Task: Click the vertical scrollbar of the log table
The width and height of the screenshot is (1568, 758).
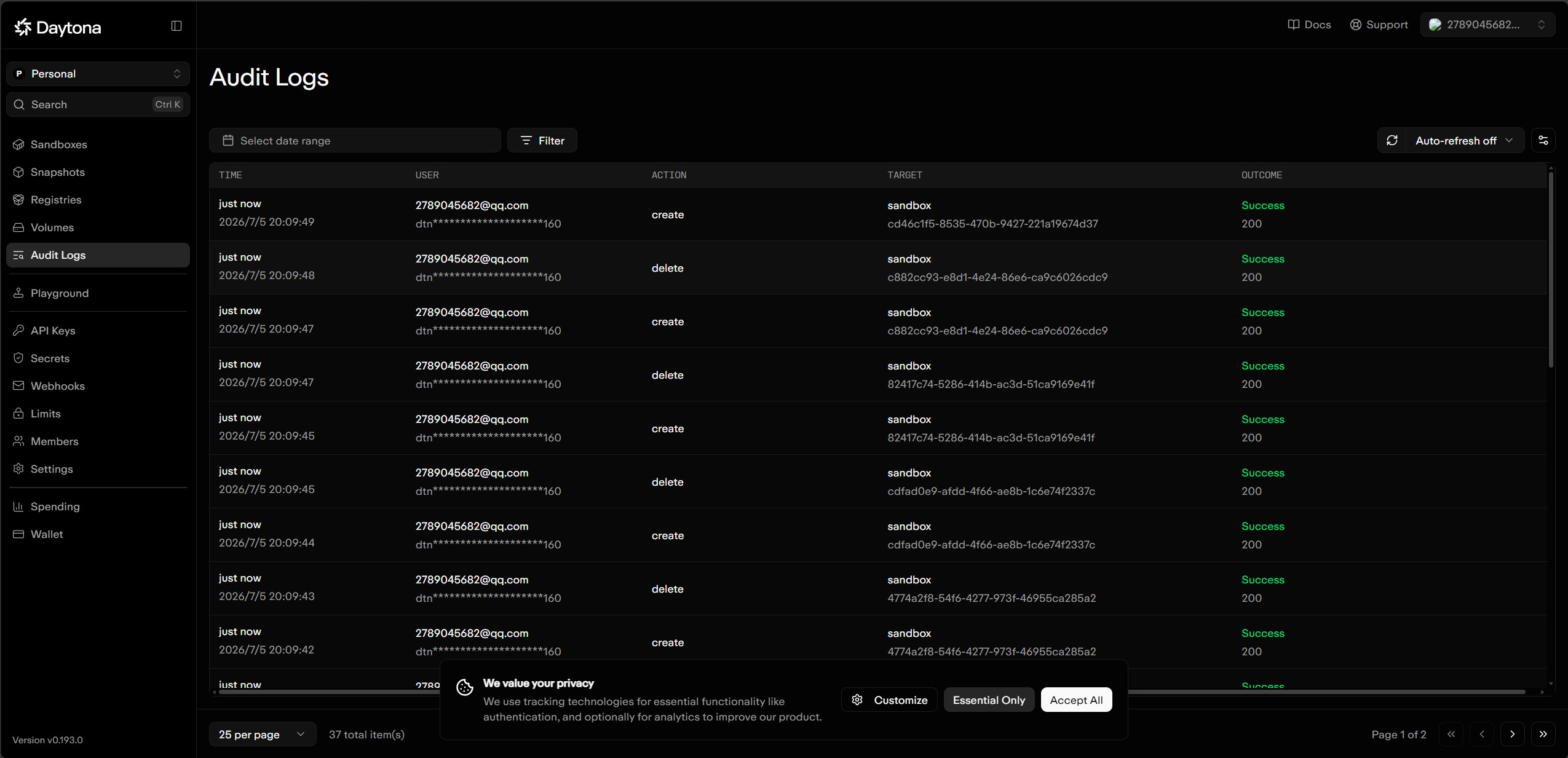Action: (1551, 270)
